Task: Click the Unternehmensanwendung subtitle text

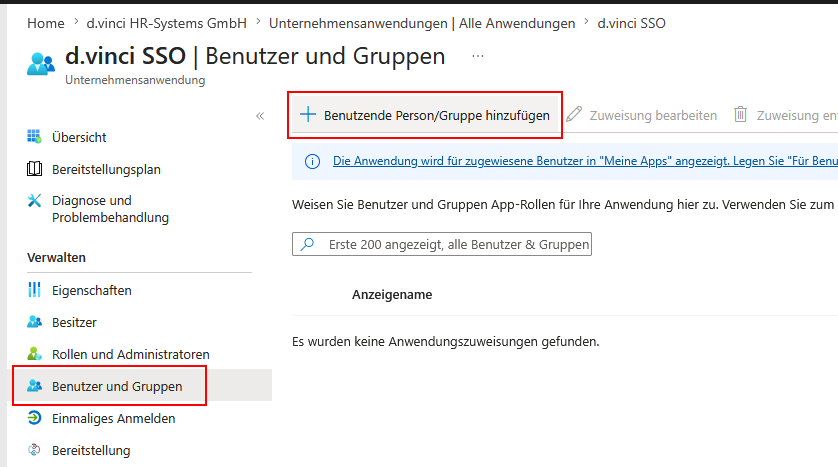Action: [x=135, y=80]
